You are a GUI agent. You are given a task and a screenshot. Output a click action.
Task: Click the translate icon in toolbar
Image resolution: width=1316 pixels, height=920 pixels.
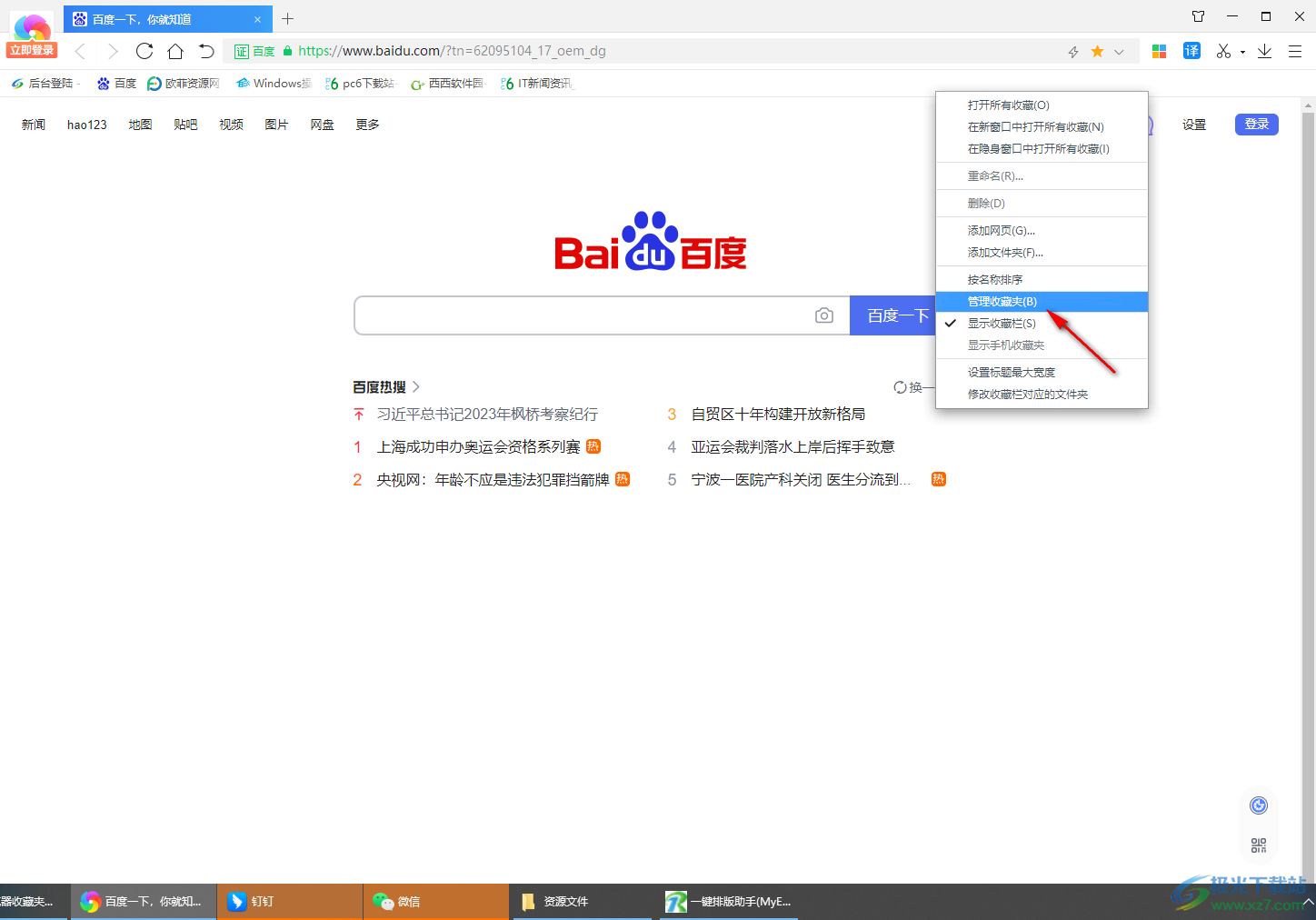1191,51
